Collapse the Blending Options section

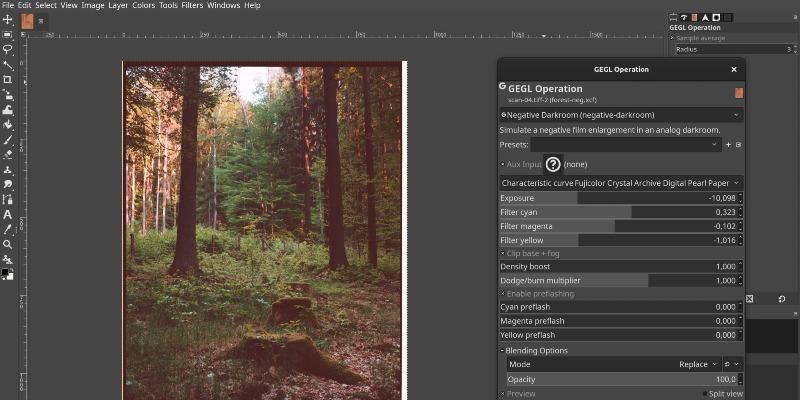tap(503, 351)
